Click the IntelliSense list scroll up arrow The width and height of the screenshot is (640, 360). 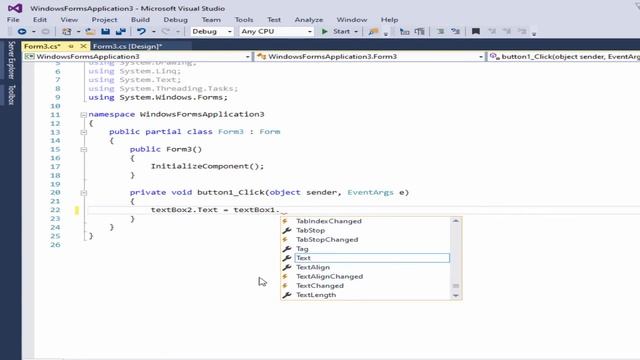coord(456,221)
